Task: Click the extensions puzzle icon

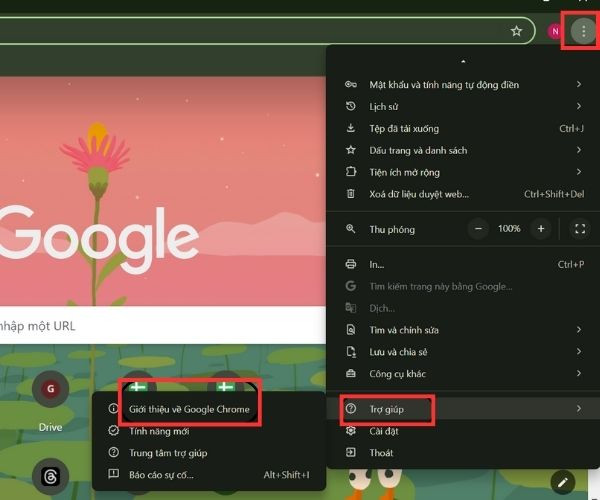Action: (351, 172)
